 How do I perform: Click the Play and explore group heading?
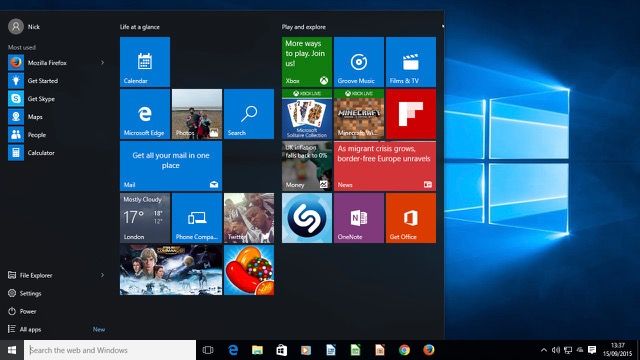pos(304,27)
